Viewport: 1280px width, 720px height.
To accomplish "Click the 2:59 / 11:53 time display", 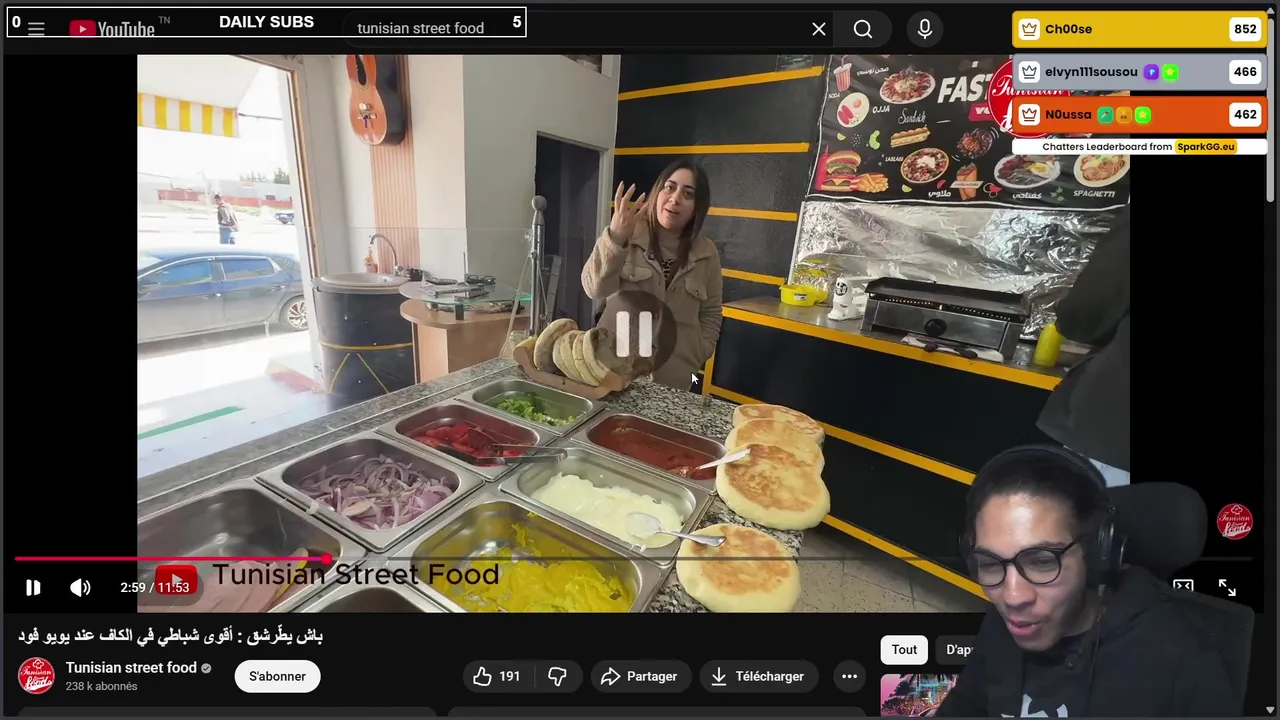I will pyautogui.click(x=154, y=587).
